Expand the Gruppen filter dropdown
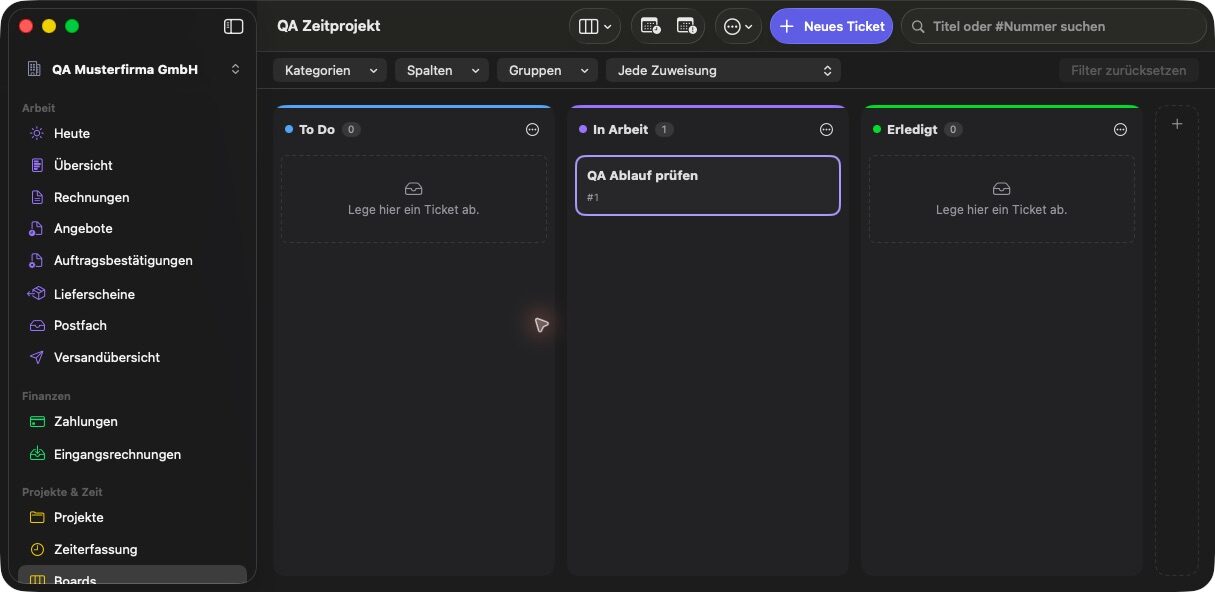This screenshot has width=1215, height=592. pos(547,70)
